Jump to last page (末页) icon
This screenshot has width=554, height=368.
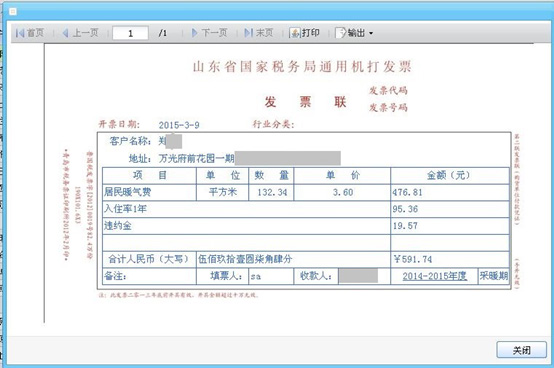[x=249, y=33]
